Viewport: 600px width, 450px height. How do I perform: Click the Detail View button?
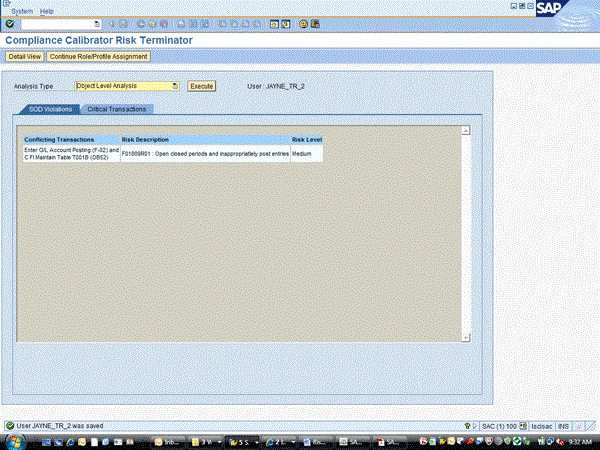tap(24, 56)
